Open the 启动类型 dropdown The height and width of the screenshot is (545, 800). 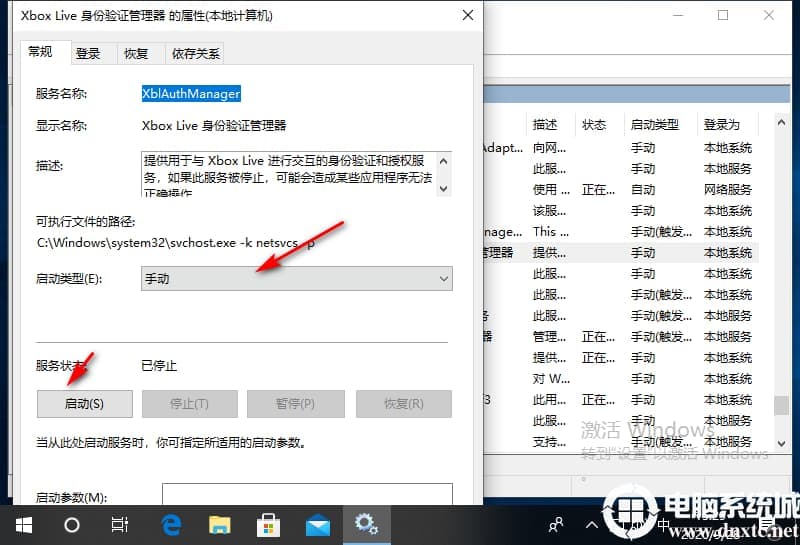pyautogui.click(x=296, y=279)
